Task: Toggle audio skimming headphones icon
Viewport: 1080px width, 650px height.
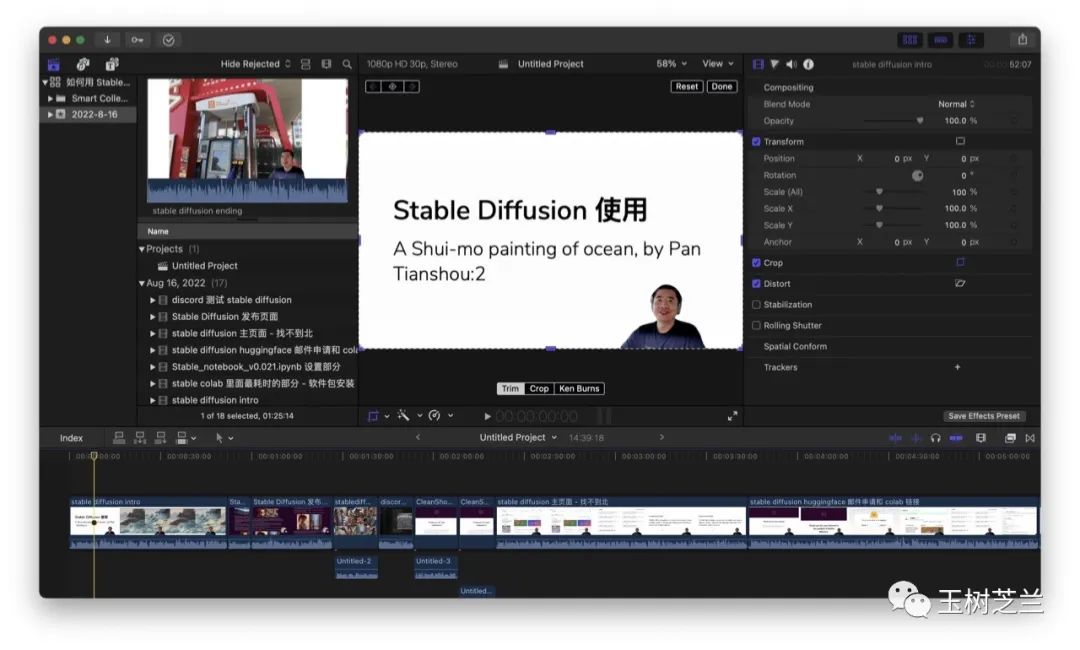Action: pyautogui.click(x=935, y=438)
